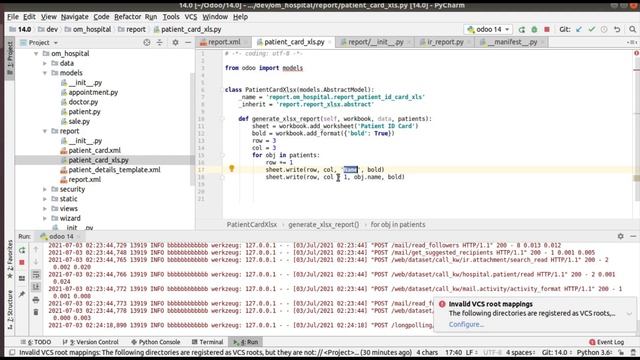Hide the Run panel with the minus icon

click(x=633, y=236)
